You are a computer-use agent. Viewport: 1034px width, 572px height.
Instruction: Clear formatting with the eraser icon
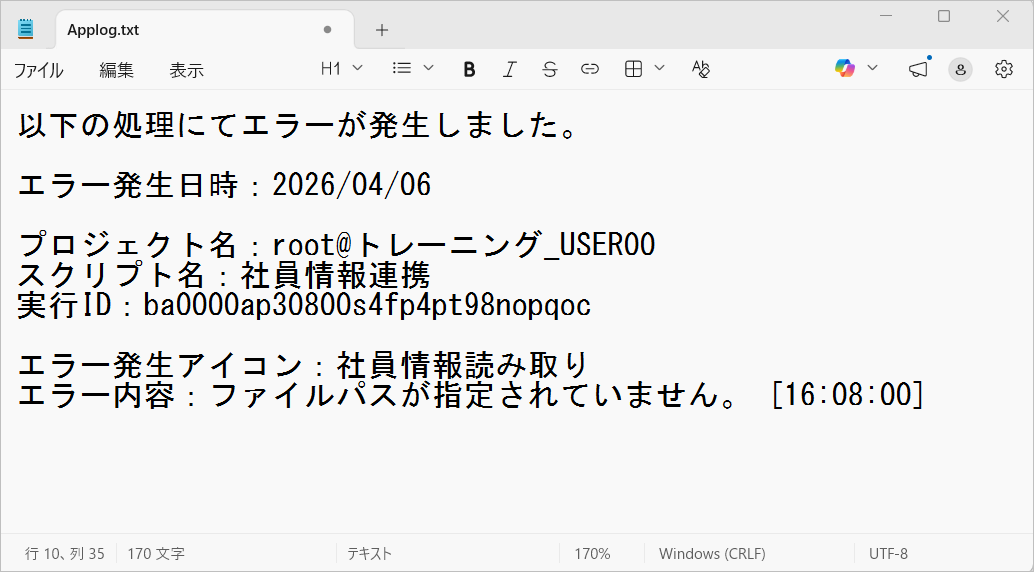[701, 69]
